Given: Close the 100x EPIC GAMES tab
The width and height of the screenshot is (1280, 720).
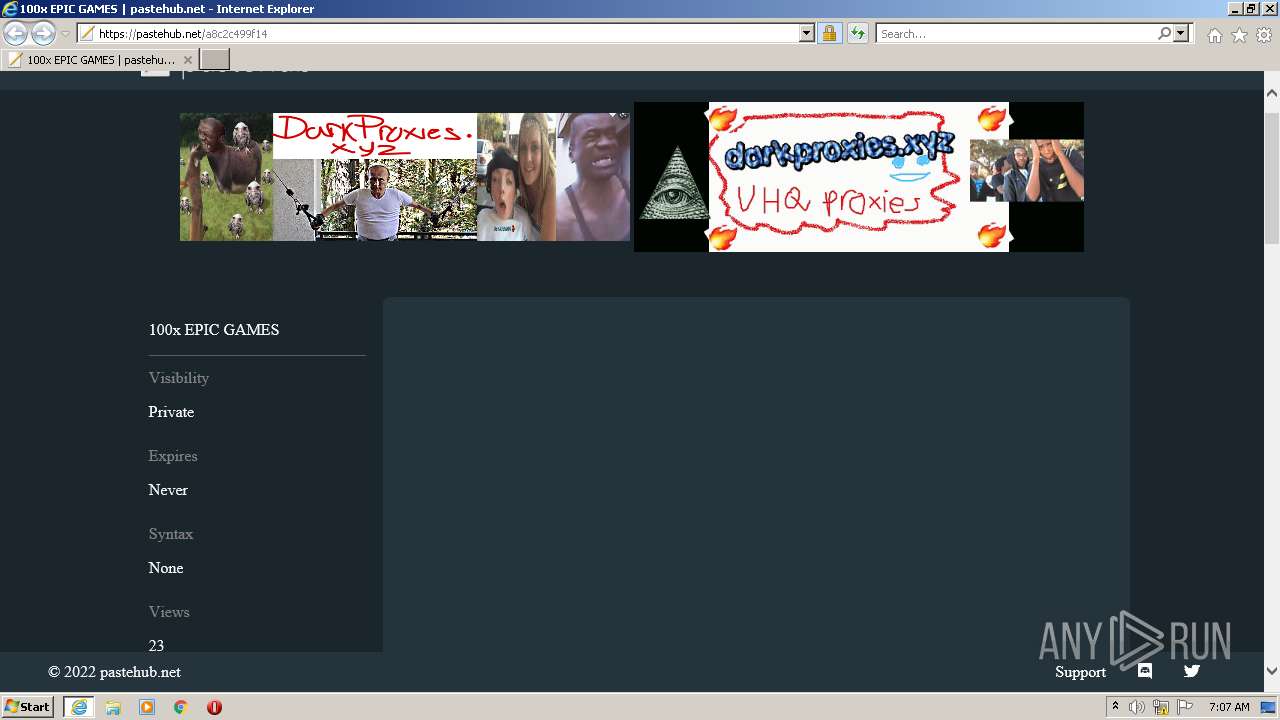Looking at the screenshot, I should click(x=187, y=60).
